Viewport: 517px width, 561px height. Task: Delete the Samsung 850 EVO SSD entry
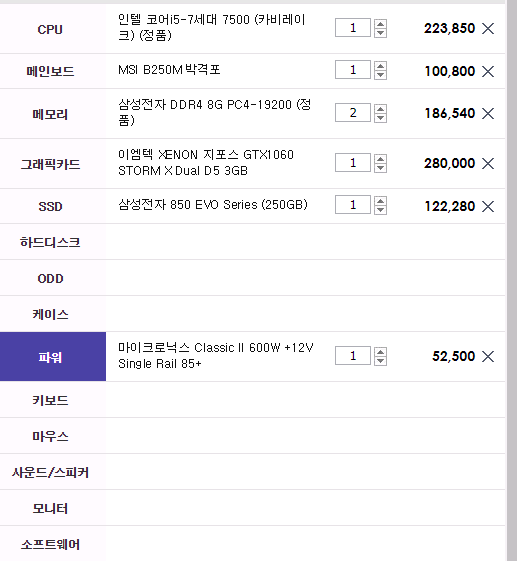click(x=488, y=206)
